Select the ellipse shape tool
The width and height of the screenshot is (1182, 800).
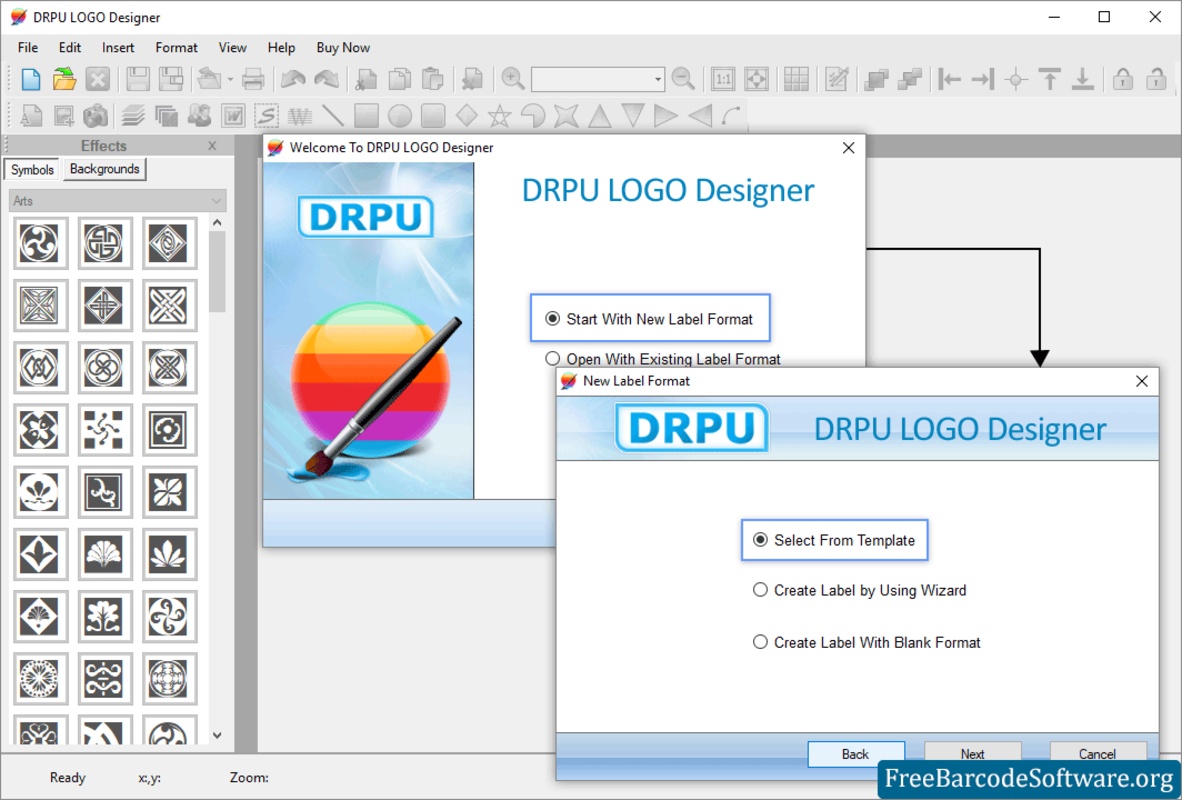(x=400, y=116)
